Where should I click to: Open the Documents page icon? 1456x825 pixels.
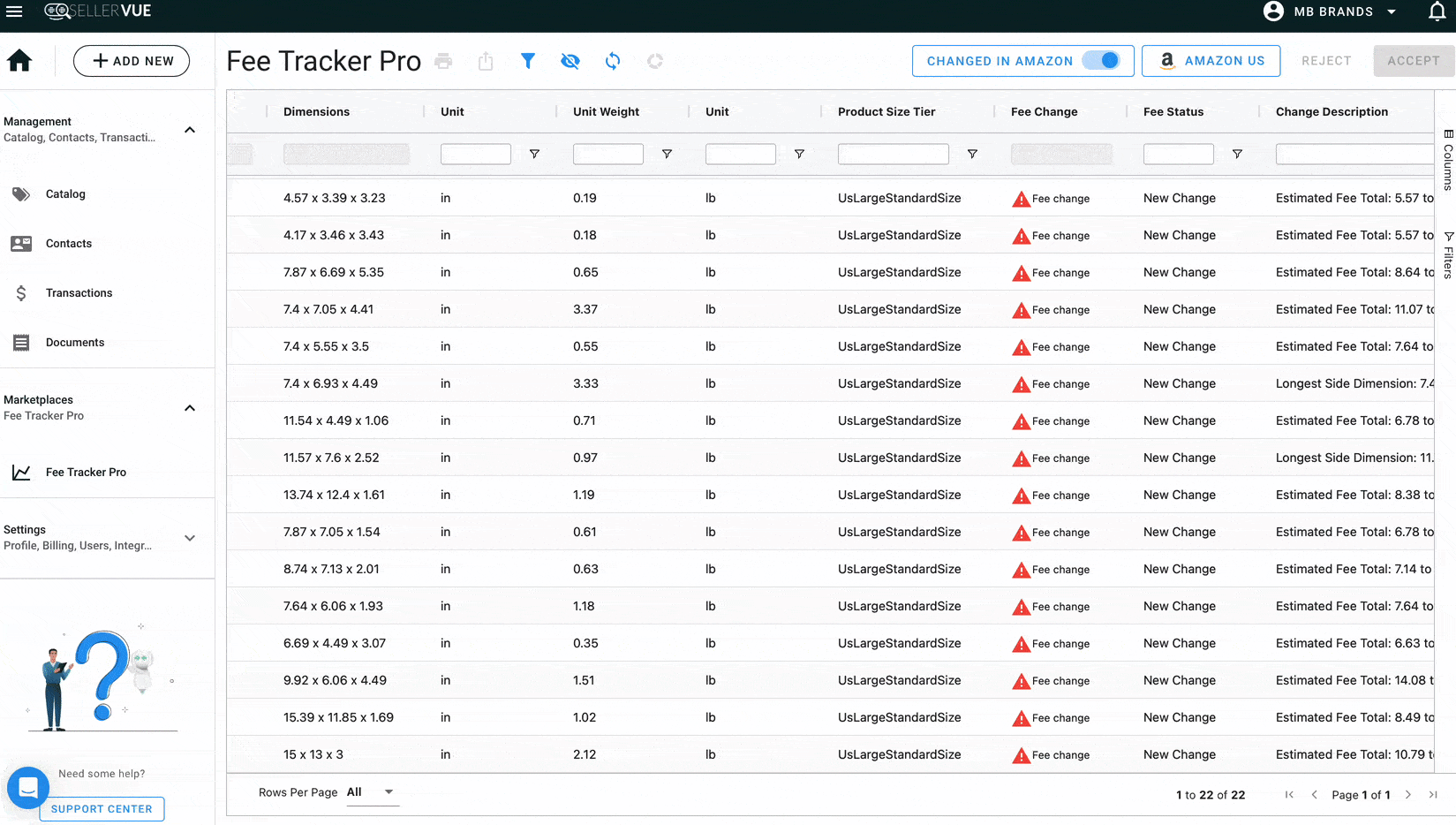[21, 343]
